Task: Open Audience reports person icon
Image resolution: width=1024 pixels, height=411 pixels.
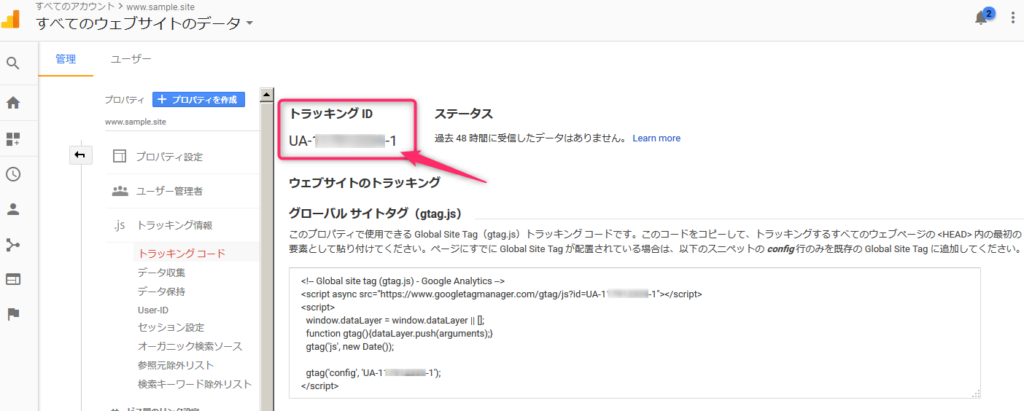Action: coord(13,209)
